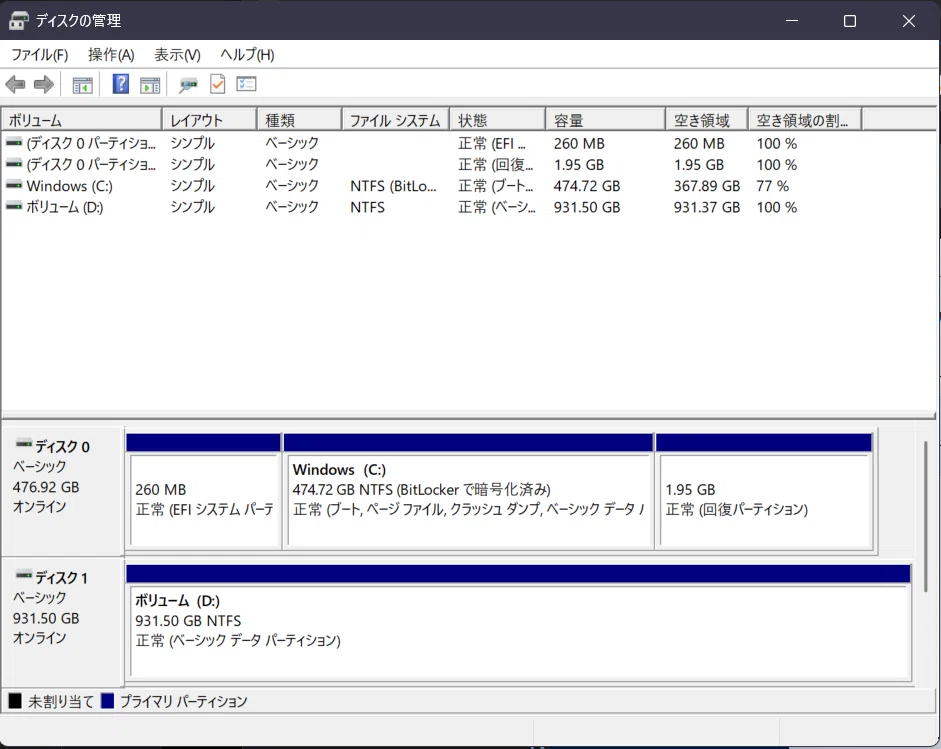Click the Back arrow toolbar icon
Screen dimensions: 941x749
click(16, 85)
